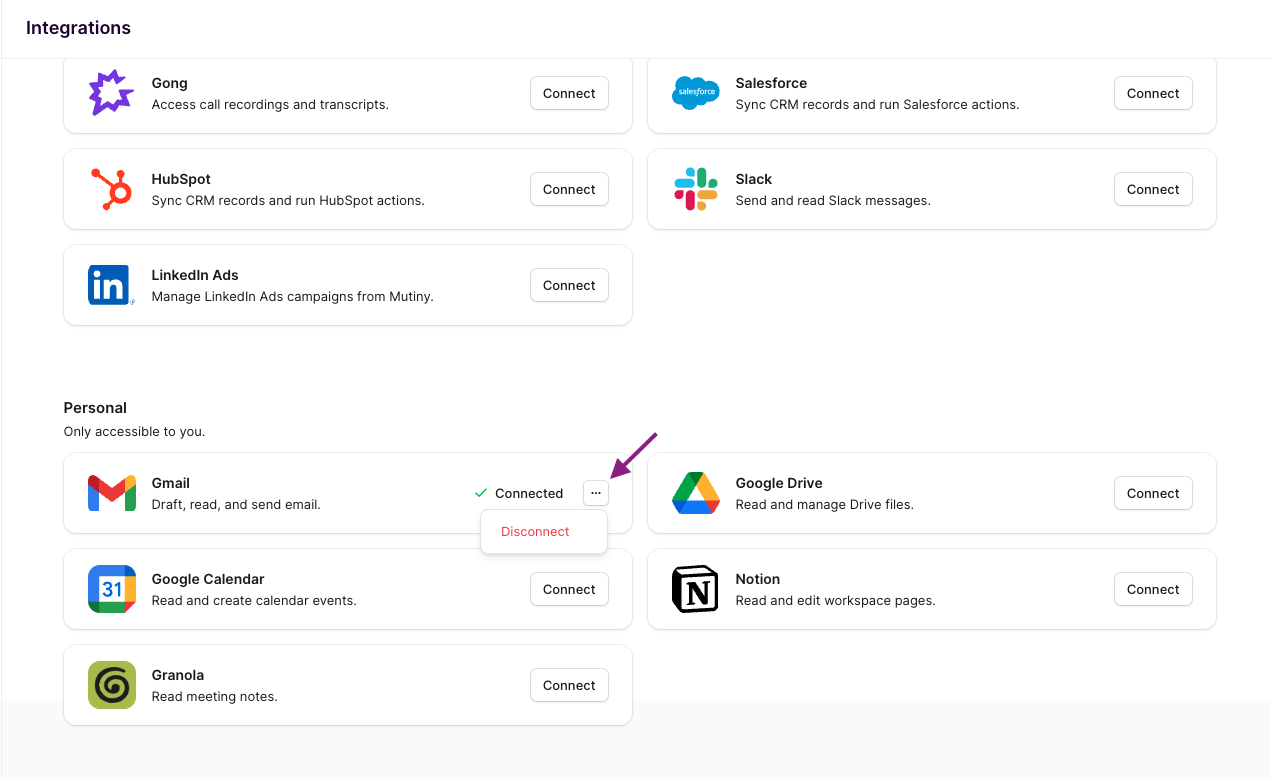1271x779 pixels.
Task: Click 'Sync CRM records and run HubSpot actions.'
Action: click(x=288, y=200)
